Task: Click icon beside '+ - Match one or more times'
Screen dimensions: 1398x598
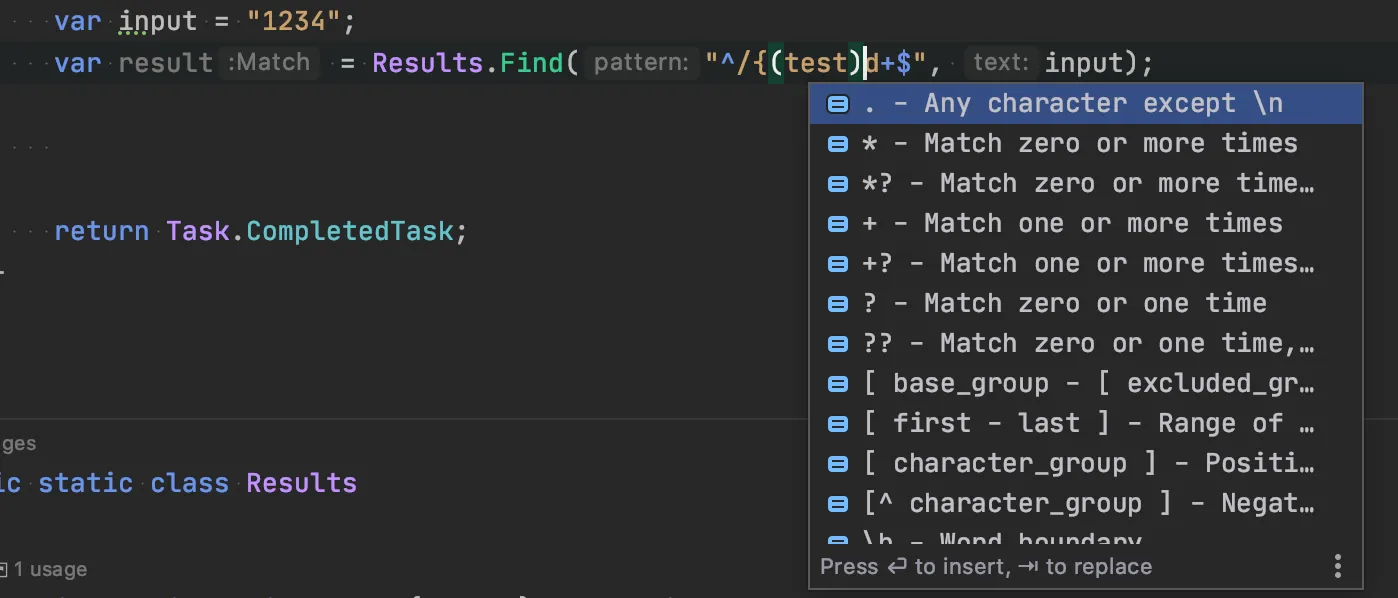Action: (838, 224)
